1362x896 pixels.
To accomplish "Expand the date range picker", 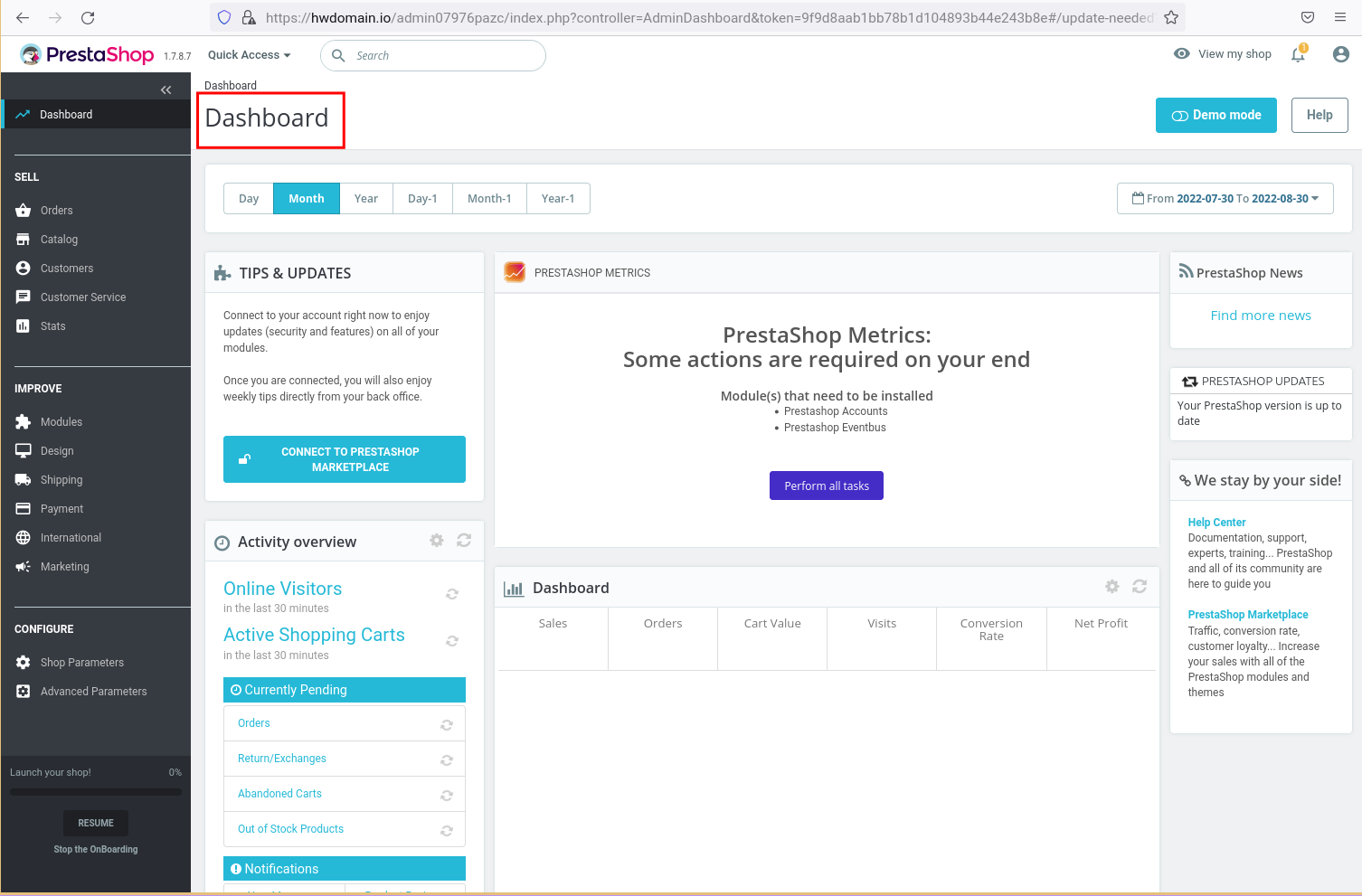I will [x=1225, y=198].
